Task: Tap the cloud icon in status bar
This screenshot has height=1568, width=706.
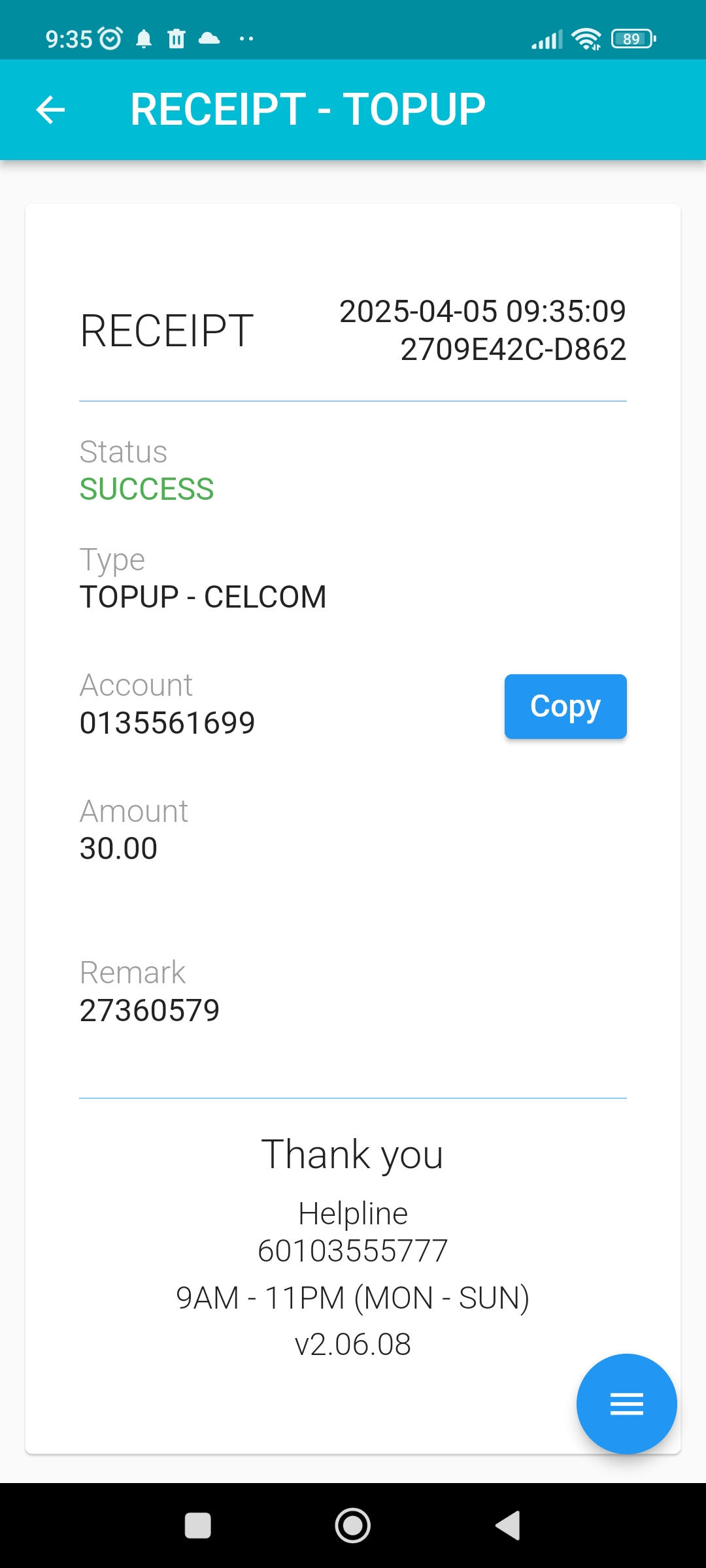Action: click(x=209, y=39)
